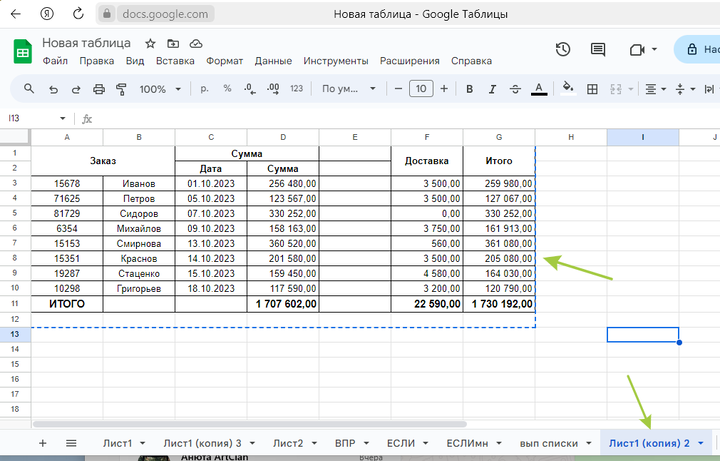Viewport: 720px width, 461px height.
Task: Click the font size field 10
Action: click(x=421, y=89)
